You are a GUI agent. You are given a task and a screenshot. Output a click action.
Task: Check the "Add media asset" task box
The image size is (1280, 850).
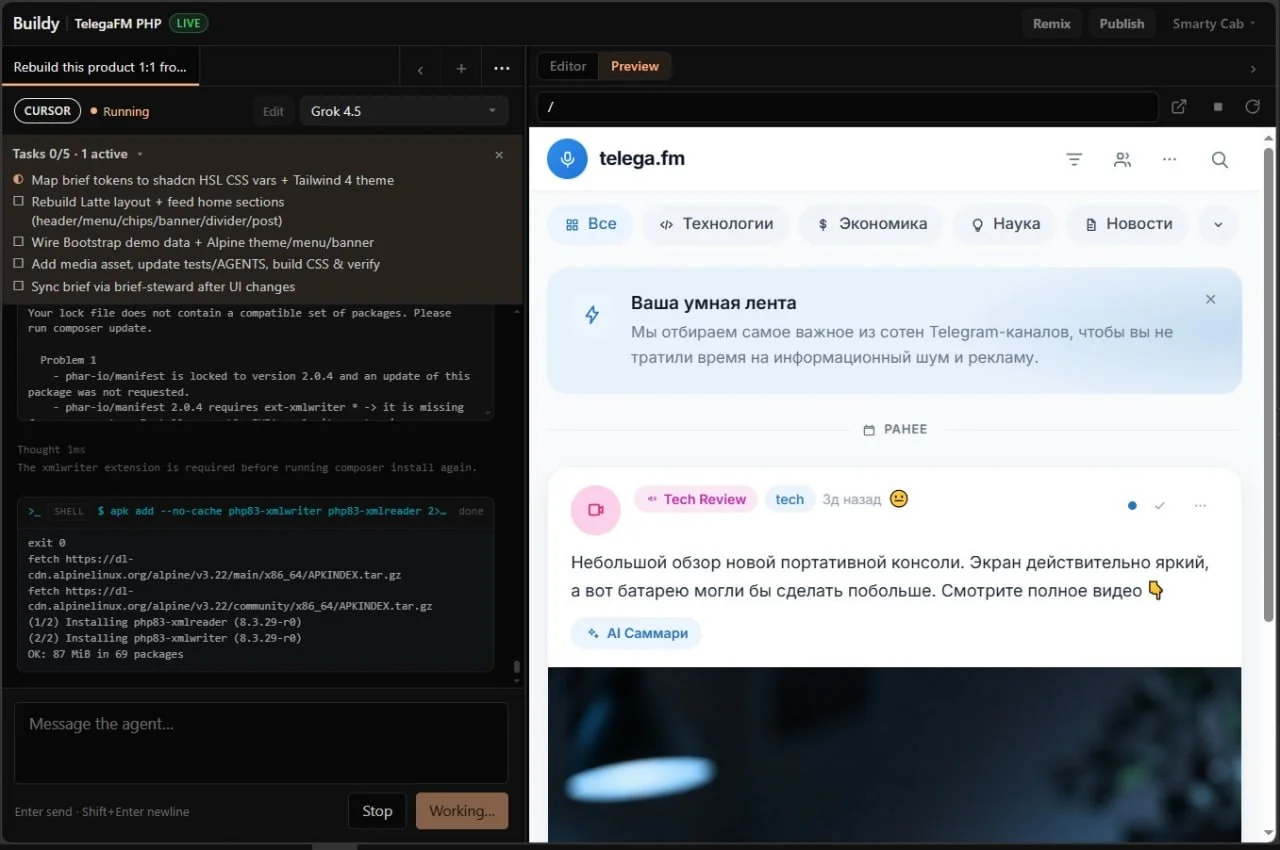(18, 264)
